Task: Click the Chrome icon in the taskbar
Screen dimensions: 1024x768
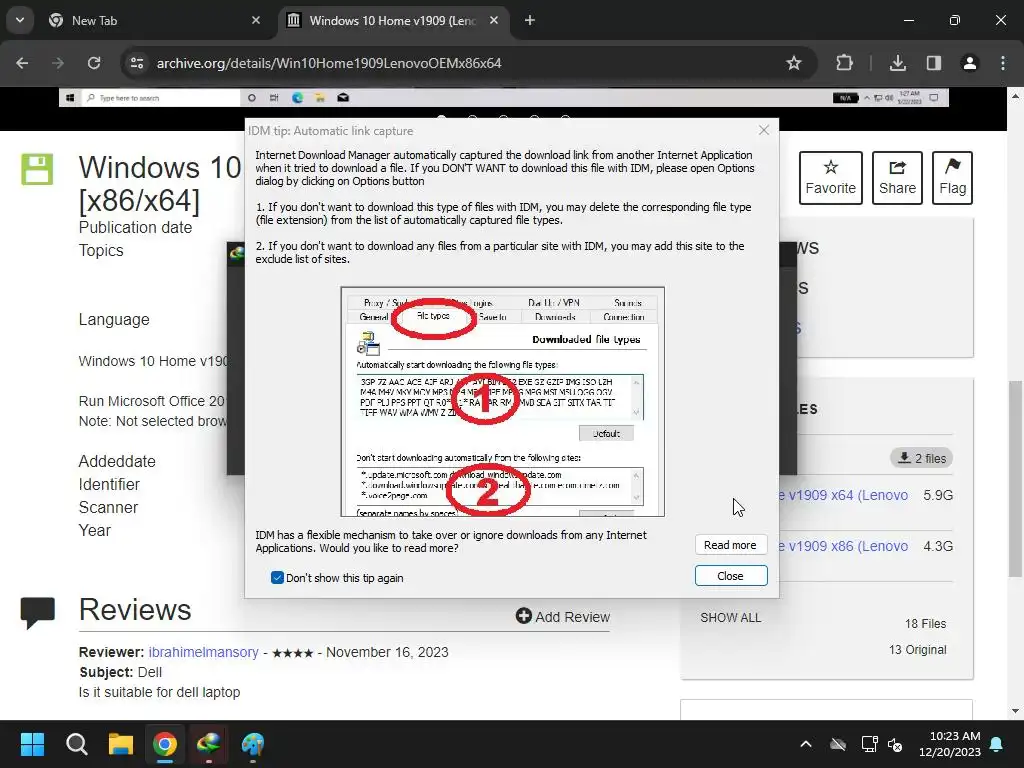Action: pyautogui.click(x=165, y=744)
